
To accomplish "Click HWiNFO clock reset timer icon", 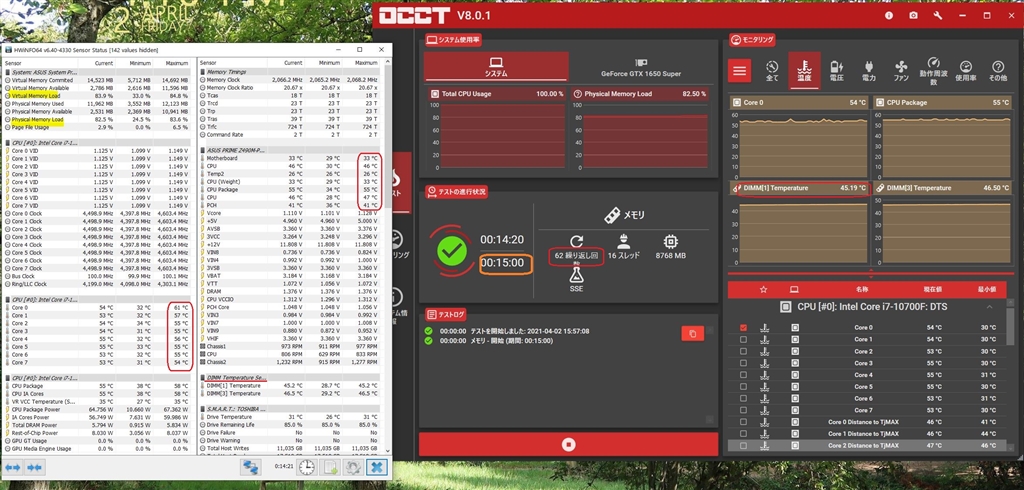I will [x=307, y=467].
